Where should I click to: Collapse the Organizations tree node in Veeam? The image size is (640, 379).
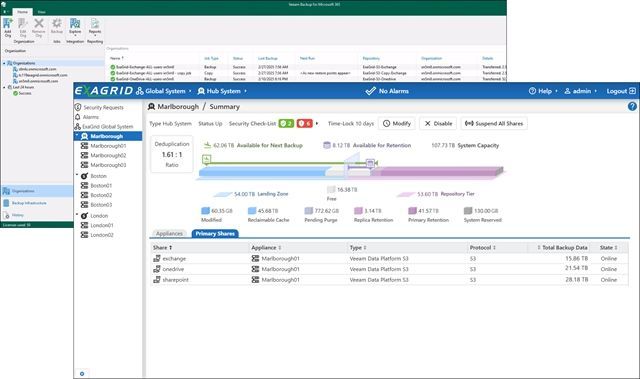[4, 63]
